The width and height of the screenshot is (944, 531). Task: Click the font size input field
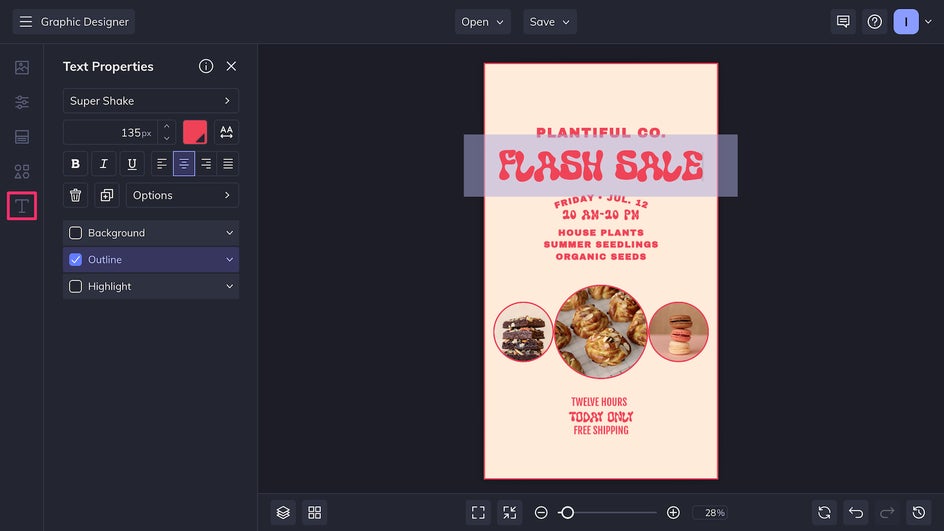(x=108, y=132)
